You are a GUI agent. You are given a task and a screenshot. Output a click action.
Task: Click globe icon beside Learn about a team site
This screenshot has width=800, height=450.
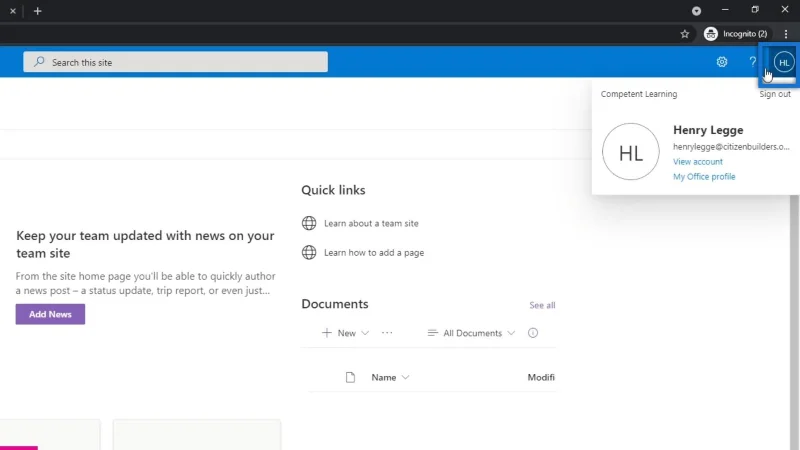click(309, 223)
